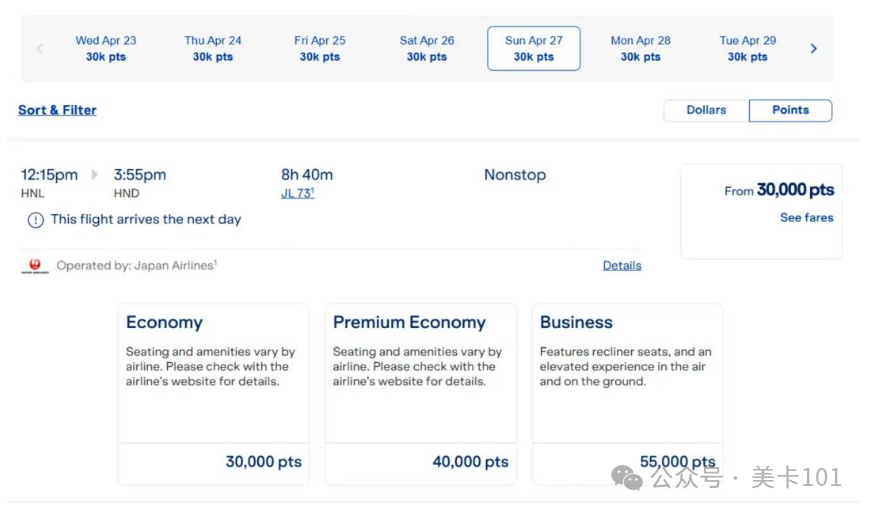The width and height of the screenshot is (869, 512).
Task: Choose the Business fare card
Action: (x=627, y=395)
